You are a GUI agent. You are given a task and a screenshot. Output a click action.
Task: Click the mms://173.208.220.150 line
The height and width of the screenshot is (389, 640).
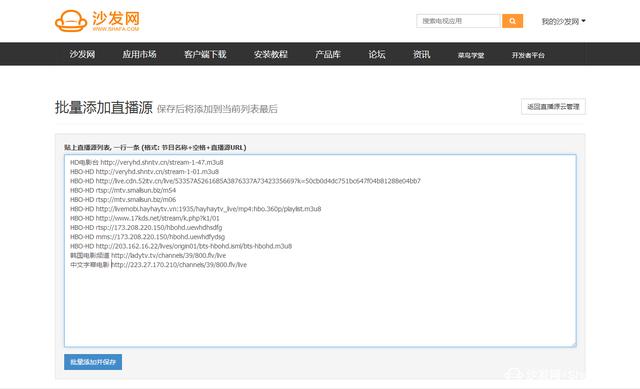coord(147,237)
